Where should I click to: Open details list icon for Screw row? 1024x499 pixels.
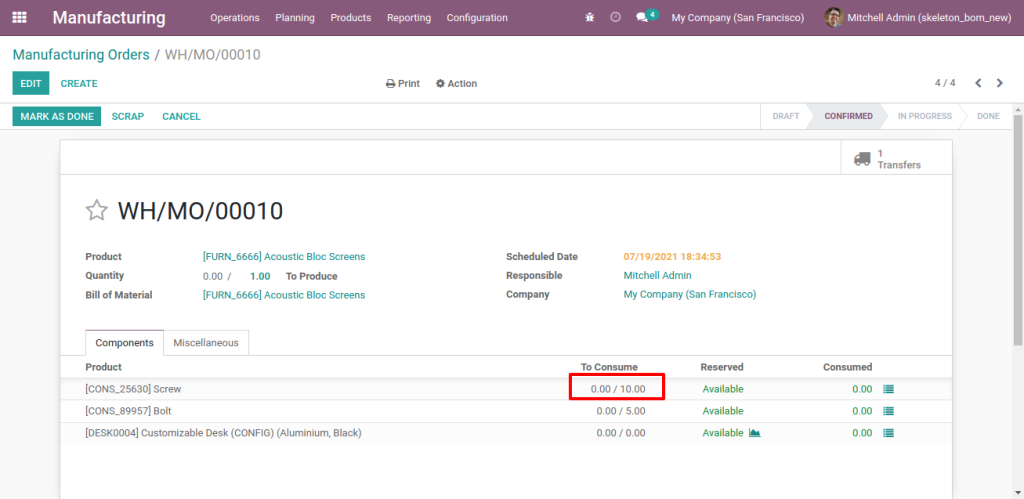888,389
